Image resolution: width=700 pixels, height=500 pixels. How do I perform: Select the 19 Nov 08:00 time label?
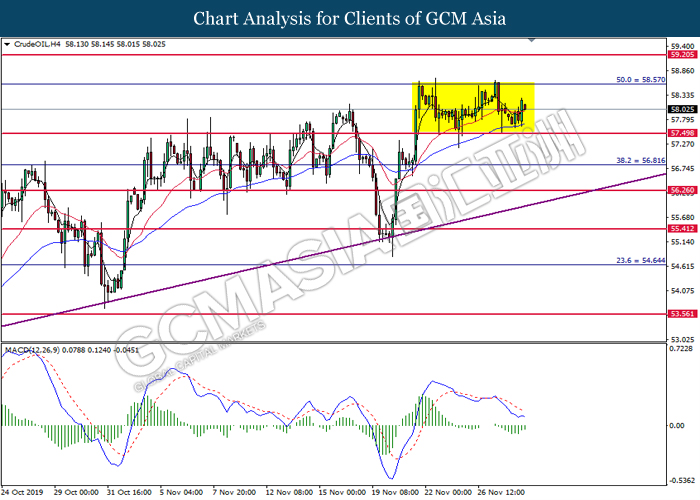[x=392, y=492]
